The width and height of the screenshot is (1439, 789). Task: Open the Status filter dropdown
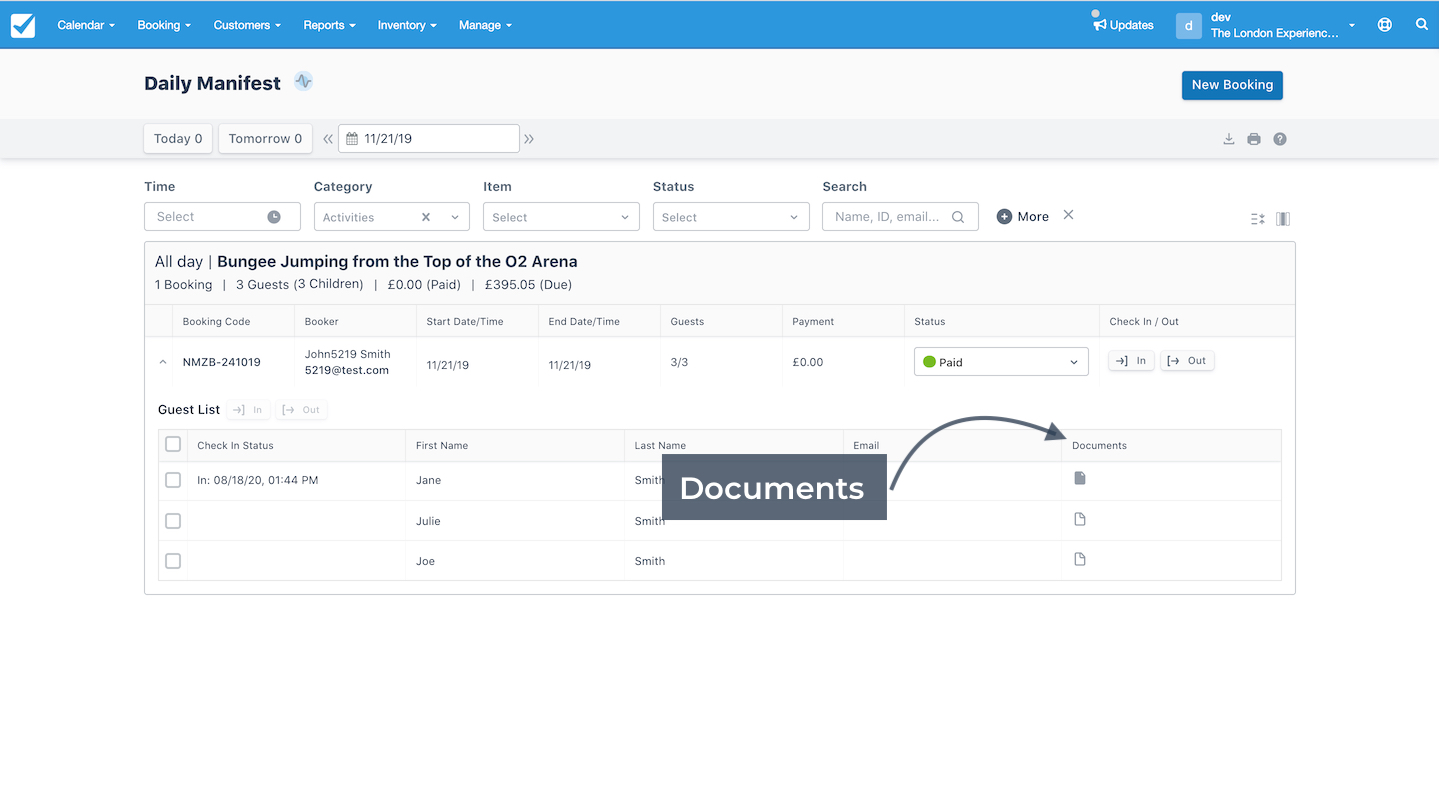[x=731, y=217]
